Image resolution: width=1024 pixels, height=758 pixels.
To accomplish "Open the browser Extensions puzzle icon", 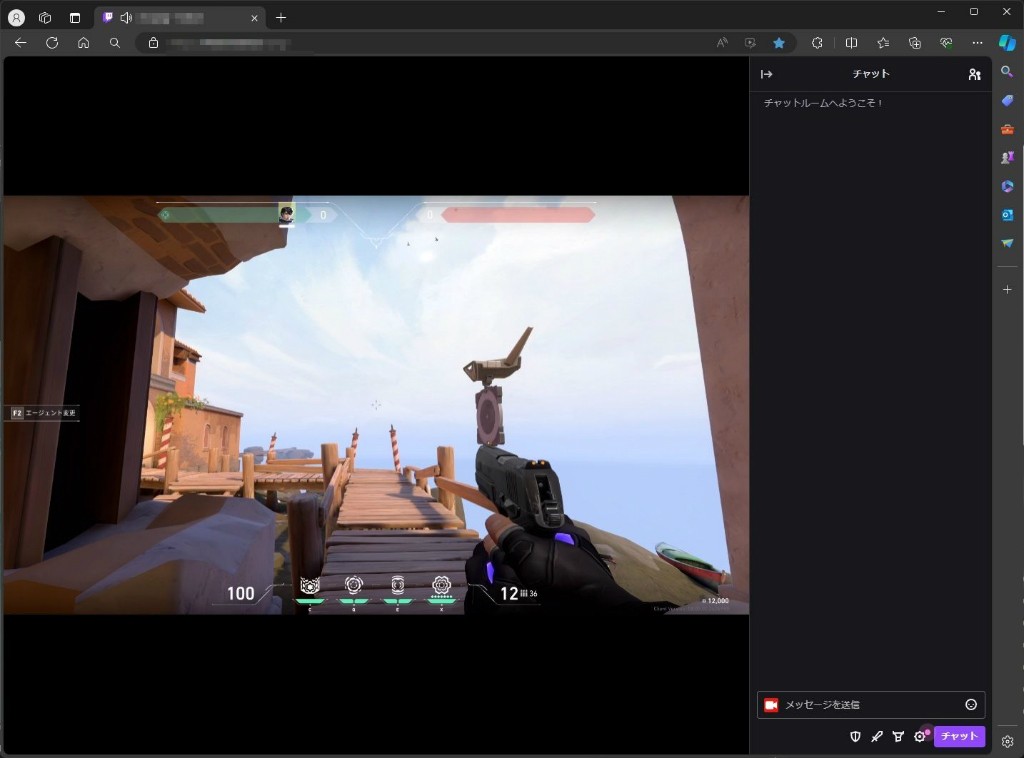I will 817,43.
